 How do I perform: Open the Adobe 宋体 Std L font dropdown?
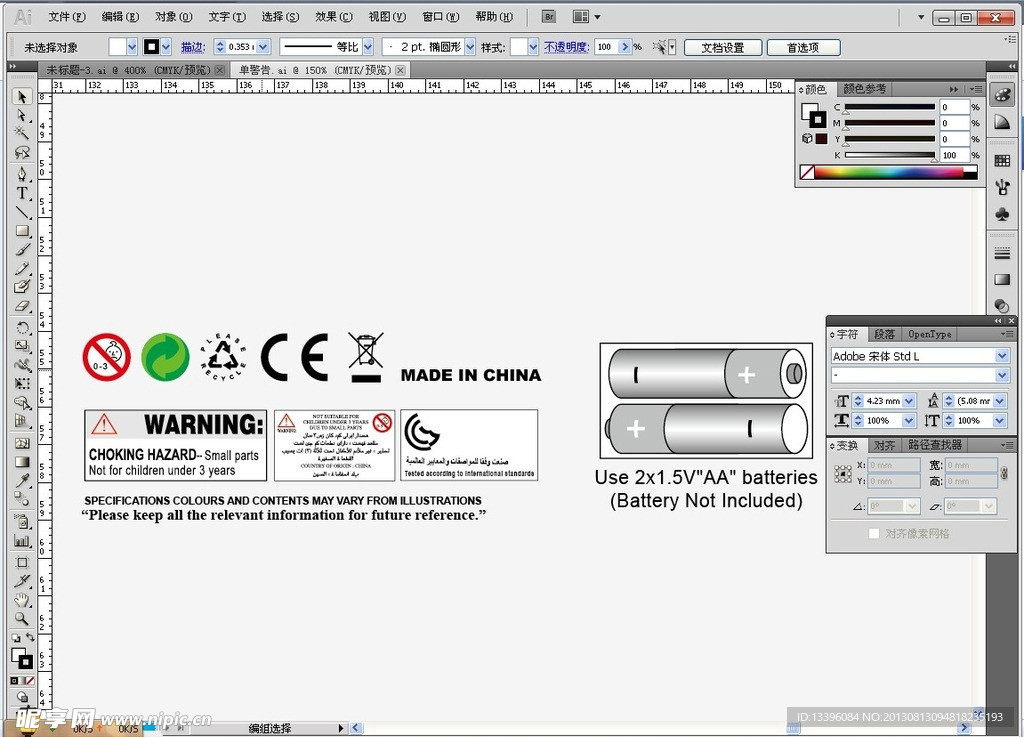click(1002, 356)
